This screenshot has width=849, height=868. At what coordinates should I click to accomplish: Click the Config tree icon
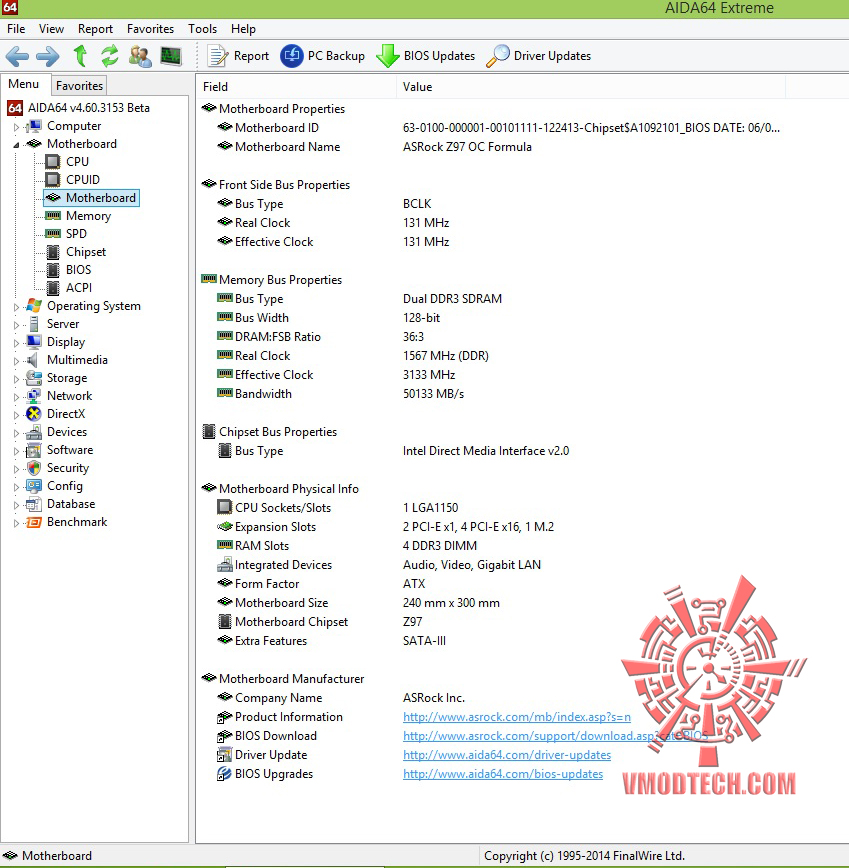34,486
